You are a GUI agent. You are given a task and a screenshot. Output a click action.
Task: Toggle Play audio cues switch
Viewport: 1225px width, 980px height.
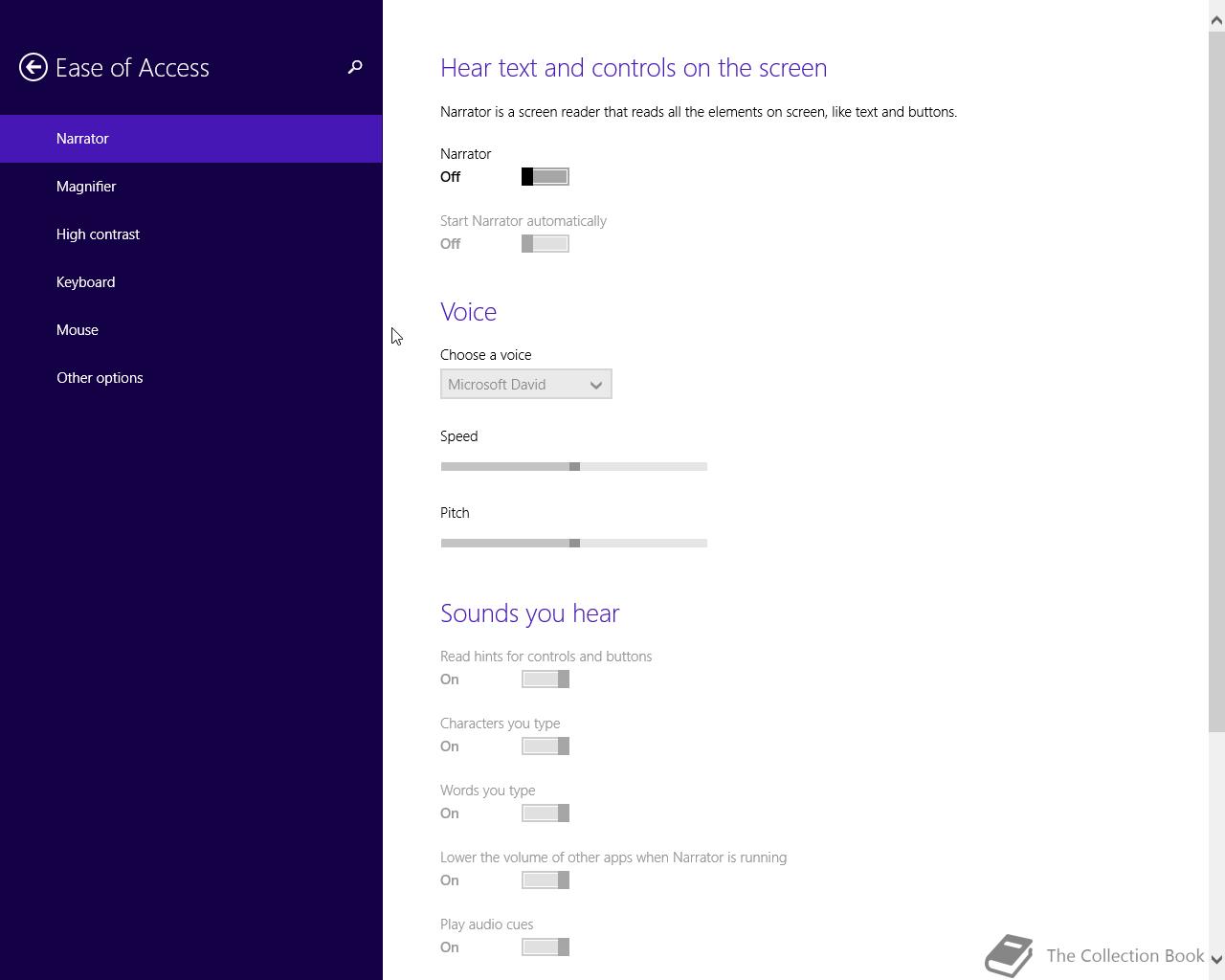546,947
